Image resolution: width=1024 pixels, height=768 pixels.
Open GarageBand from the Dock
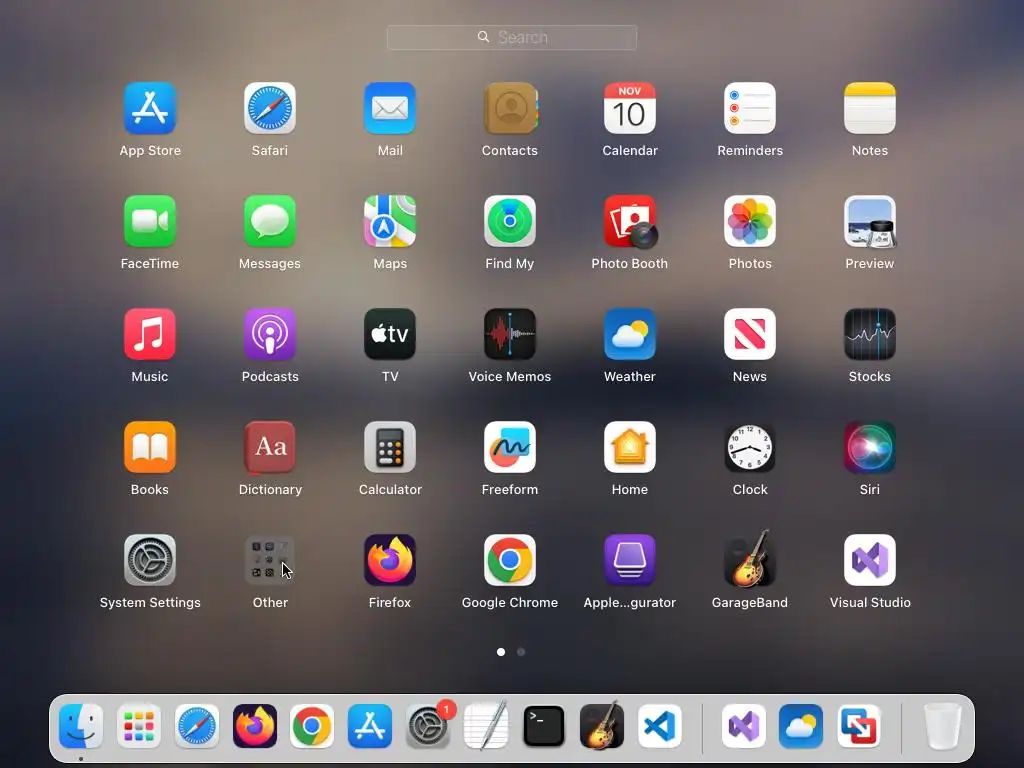[601, 726]
